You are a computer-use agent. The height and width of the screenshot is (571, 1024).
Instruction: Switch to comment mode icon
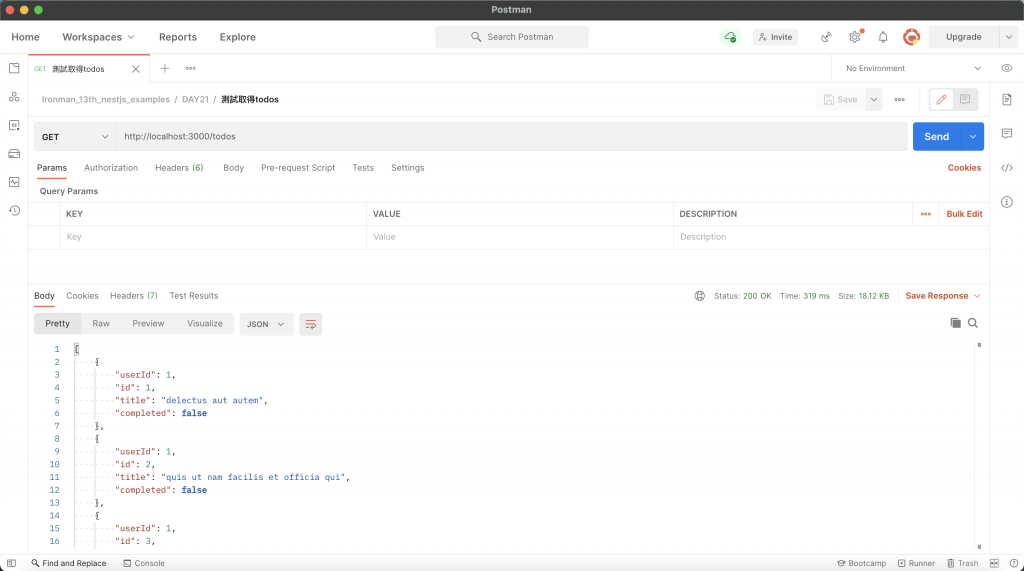(x=965, y=99)
